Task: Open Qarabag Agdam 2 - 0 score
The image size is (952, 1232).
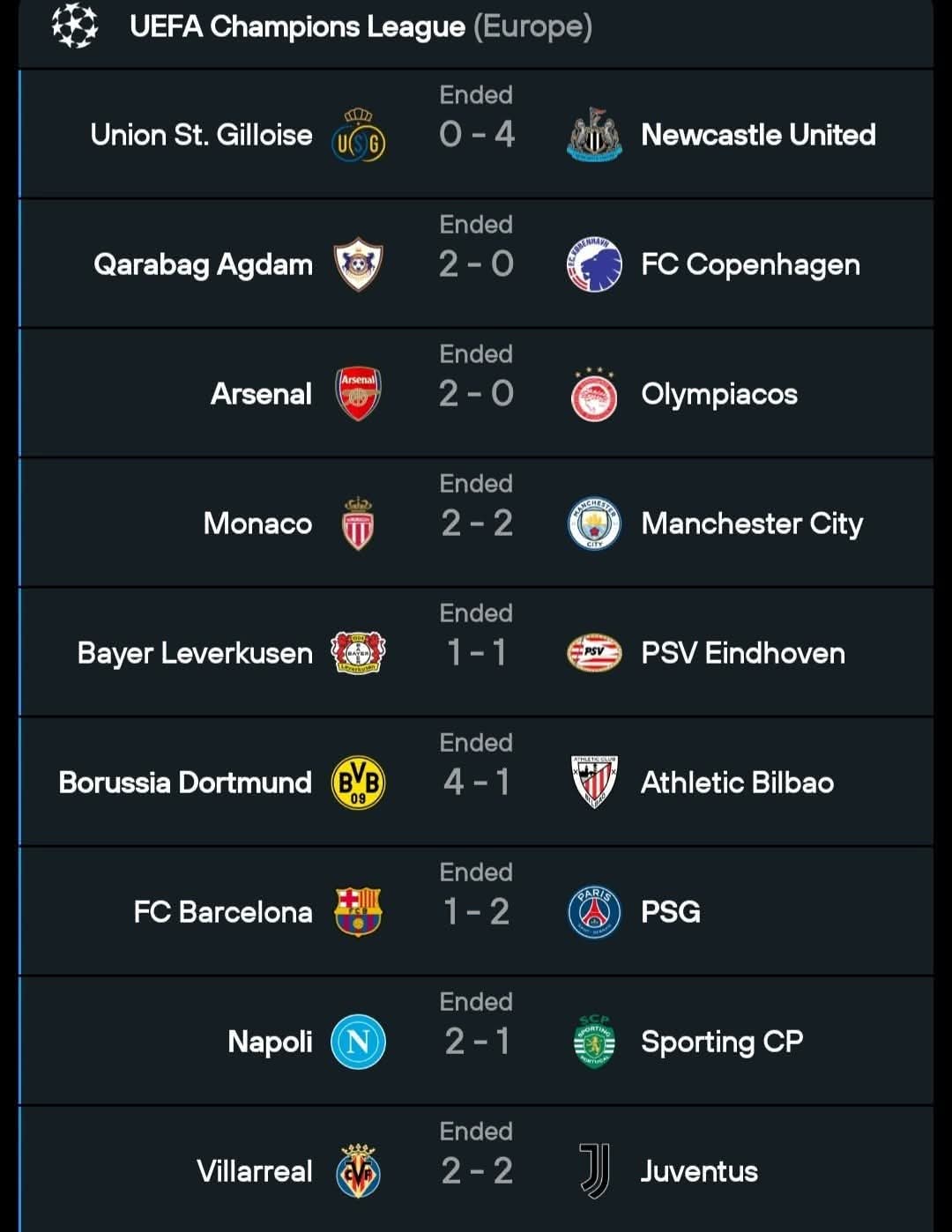Action: click(476, 264)
